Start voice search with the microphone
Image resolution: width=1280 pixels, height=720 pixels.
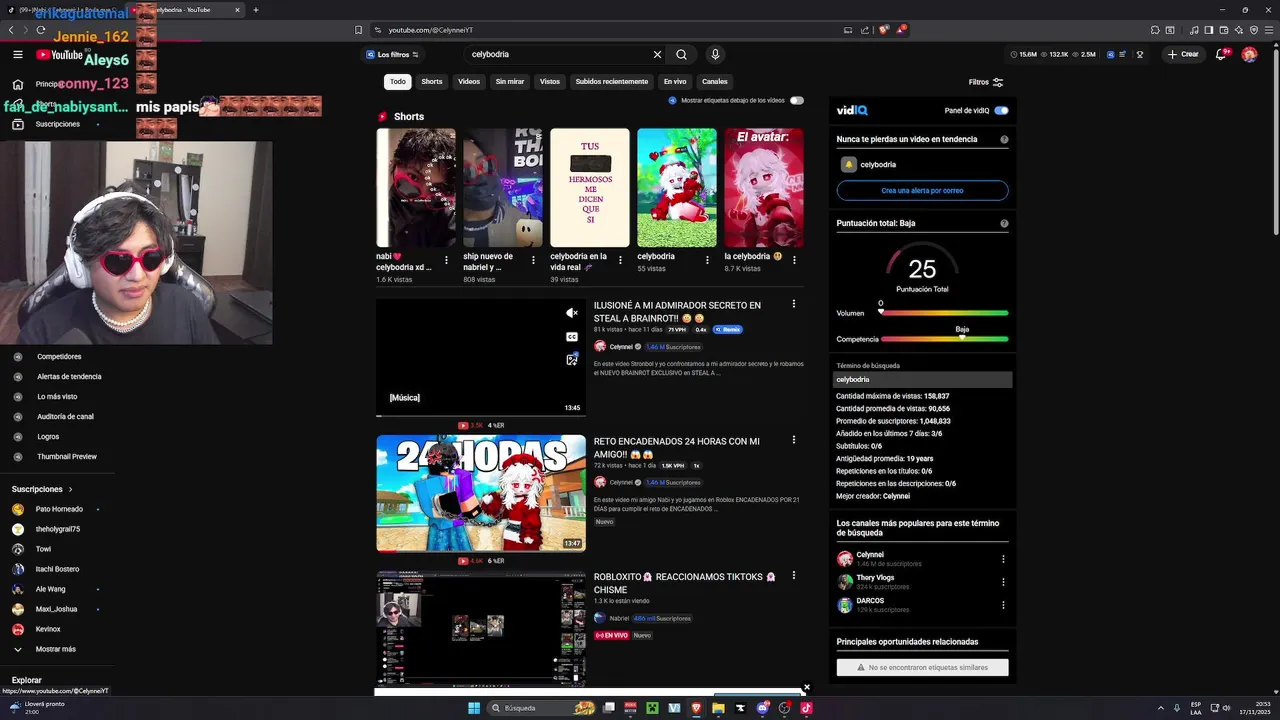pos(715,54)
